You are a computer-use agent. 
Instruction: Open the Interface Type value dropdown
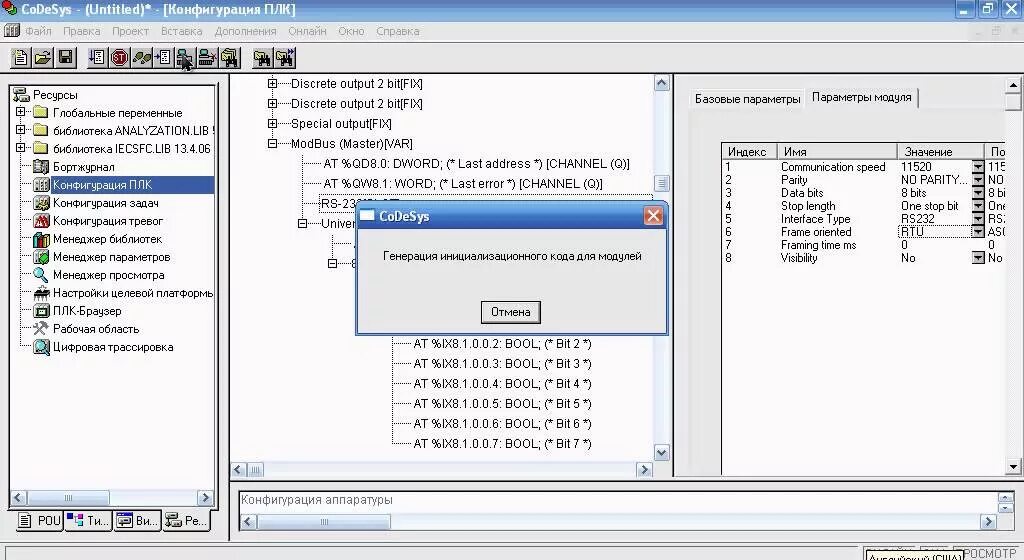click(978, 219)
